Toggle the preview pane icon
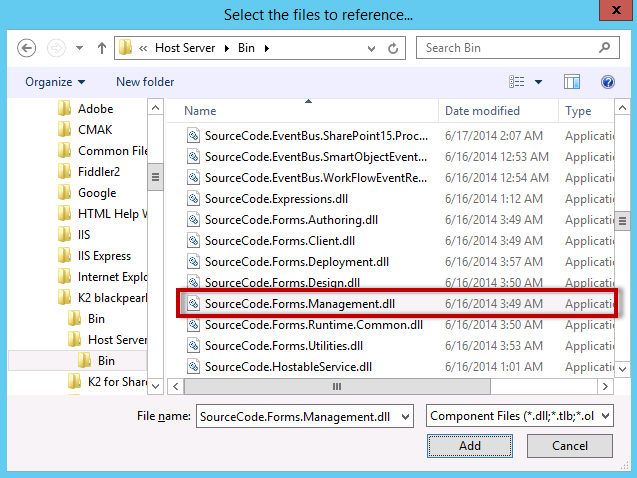The height and width of the screenshot is (478, 637). [x=572, y=82]
